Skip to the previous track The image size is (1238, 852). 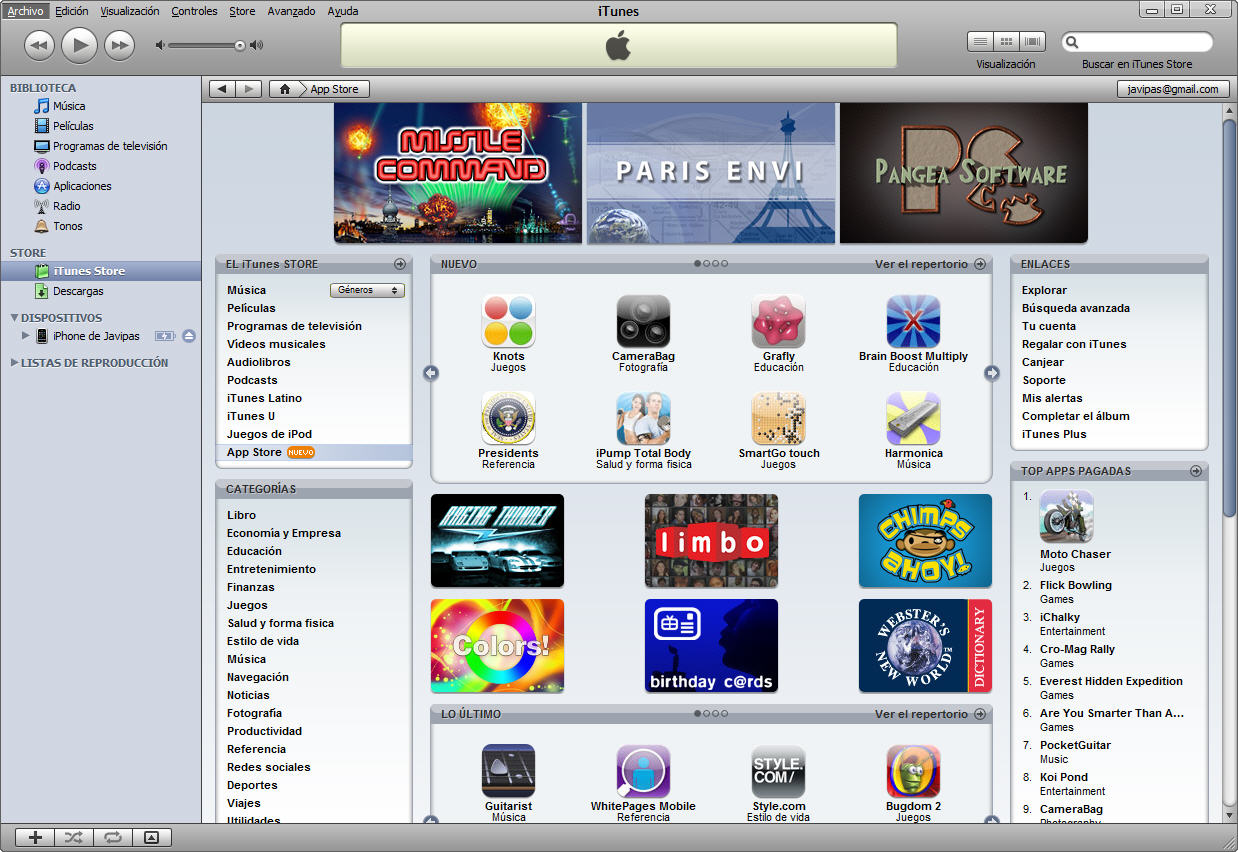click(39, 44)
